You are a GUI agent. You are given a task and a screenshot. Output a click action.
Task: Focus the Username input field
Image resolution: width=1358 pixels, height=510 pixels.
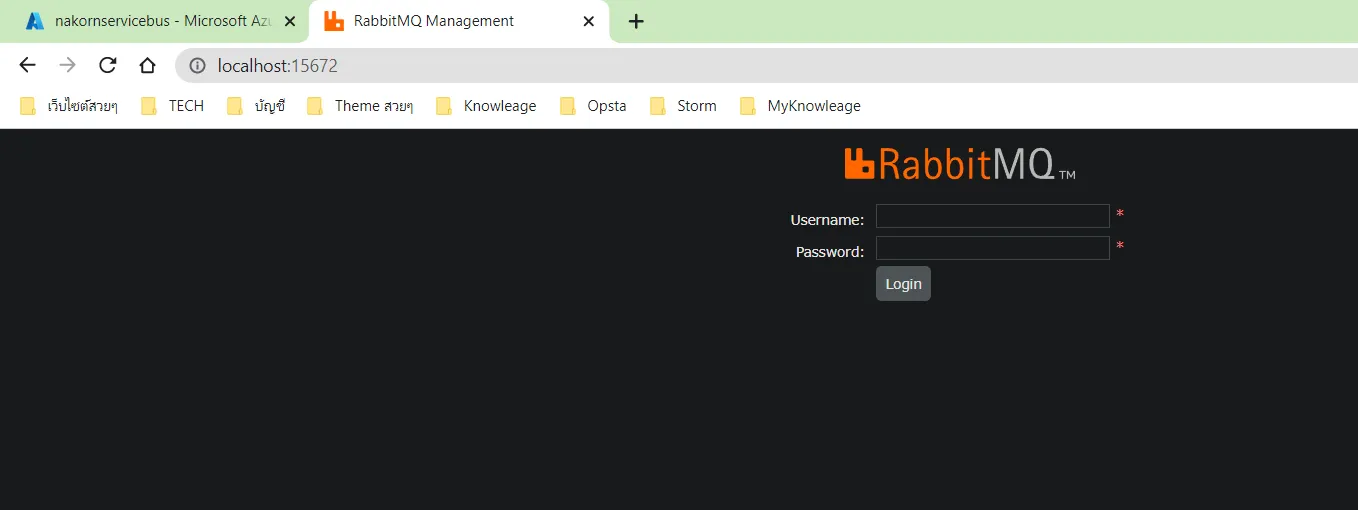[993, 216]
